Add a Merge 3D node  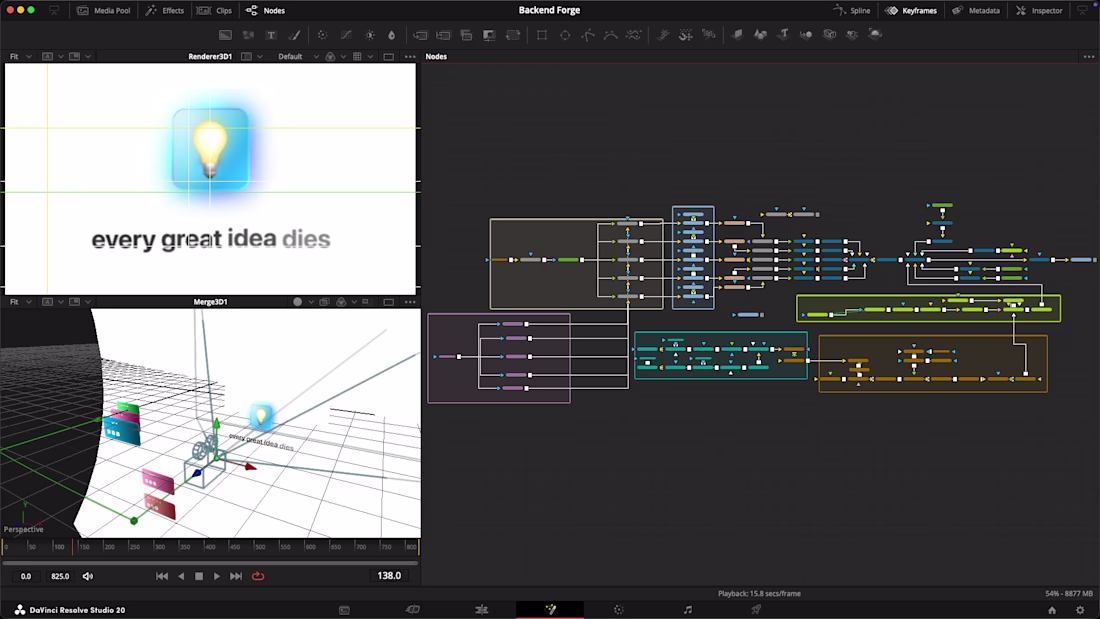[x=806, y=34]
